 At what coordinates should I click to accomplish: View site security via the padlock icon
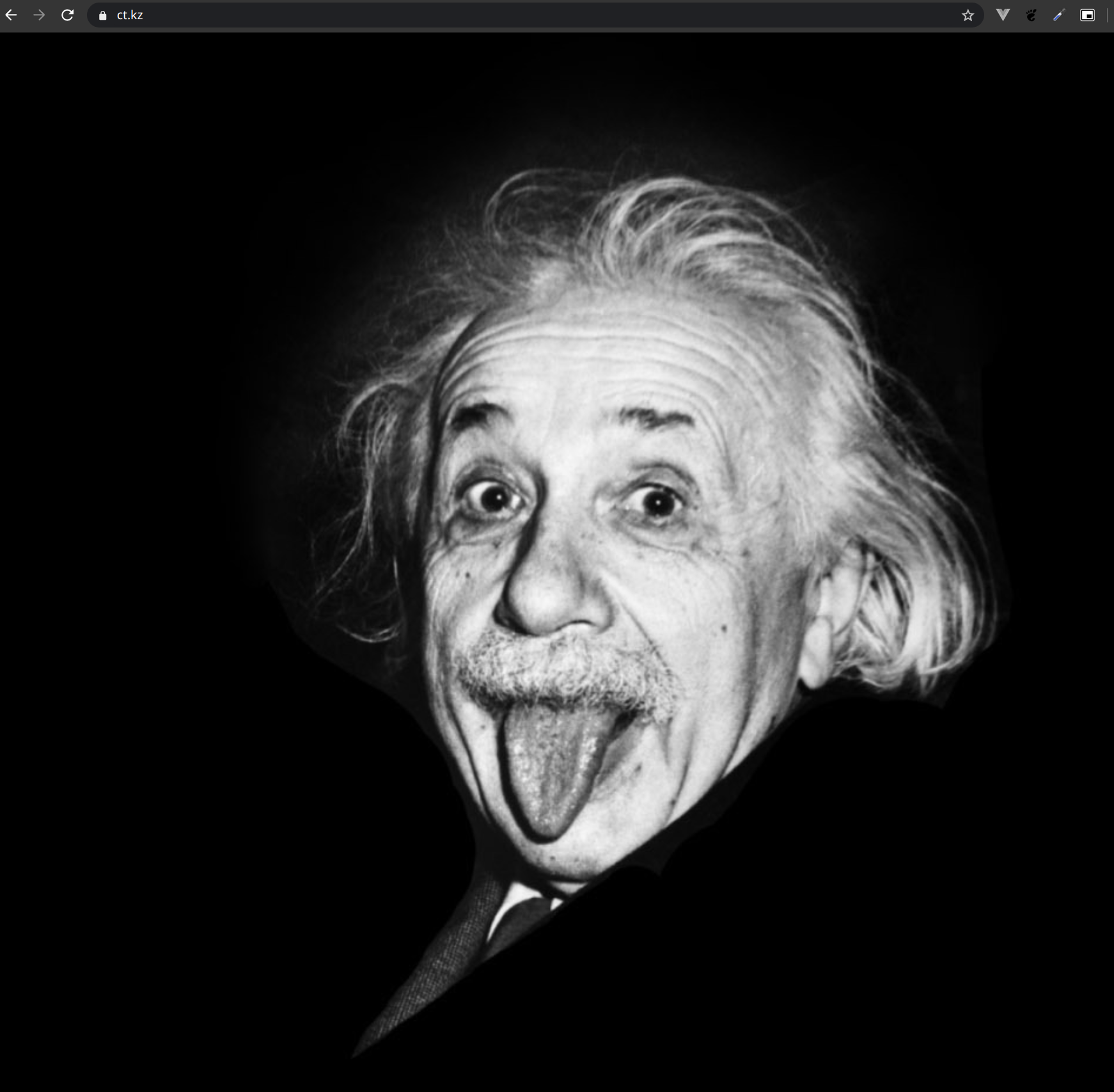pos(102,15)
